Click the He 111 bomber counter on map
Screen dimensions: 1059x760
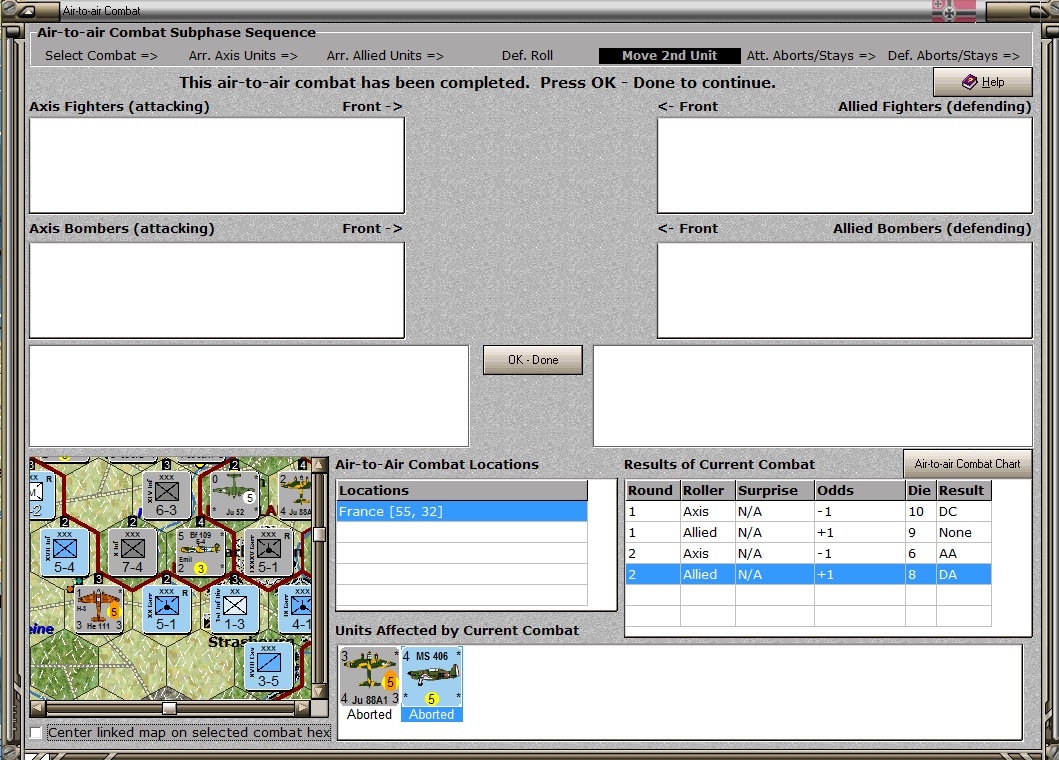(99, 609)
